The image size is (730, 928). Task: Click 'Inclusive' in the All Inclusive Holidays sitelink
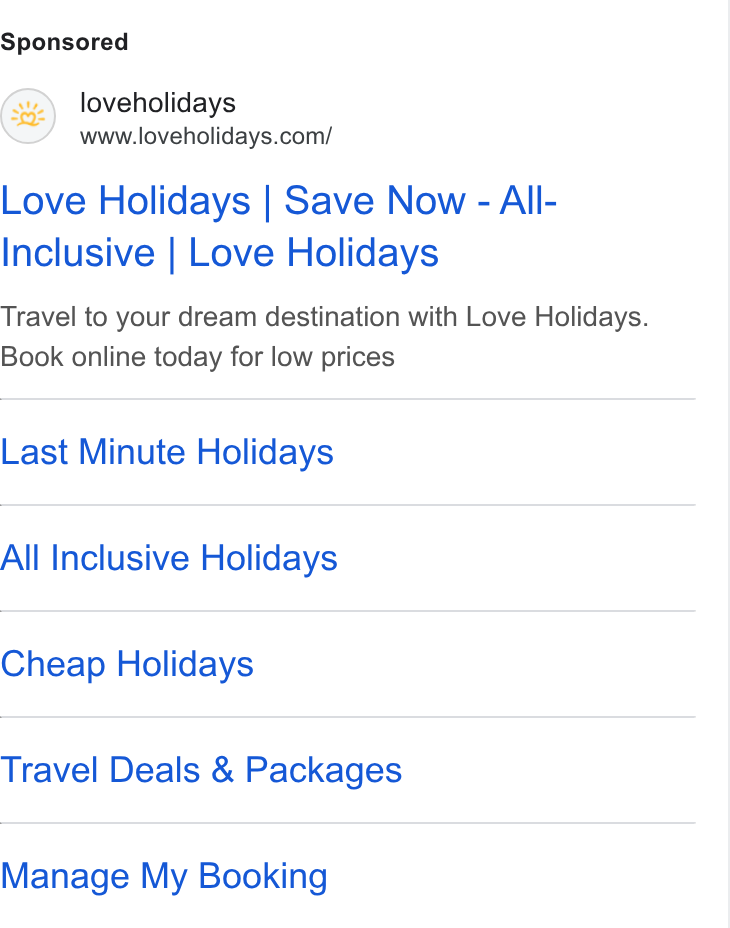(x=120, y=558)
